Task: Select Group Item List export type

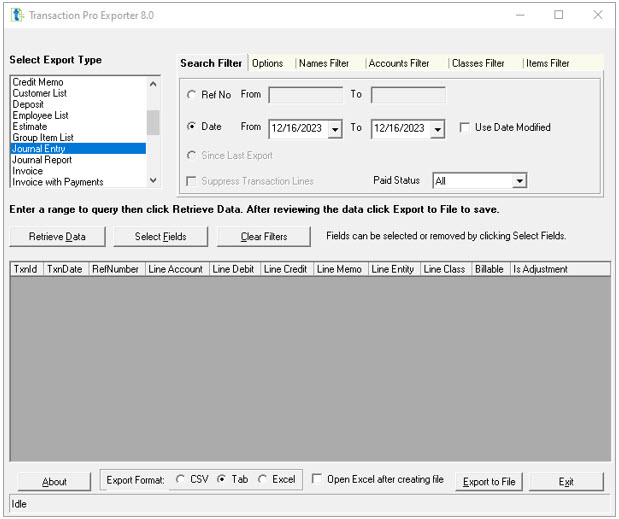Action: tap(78, 137)
